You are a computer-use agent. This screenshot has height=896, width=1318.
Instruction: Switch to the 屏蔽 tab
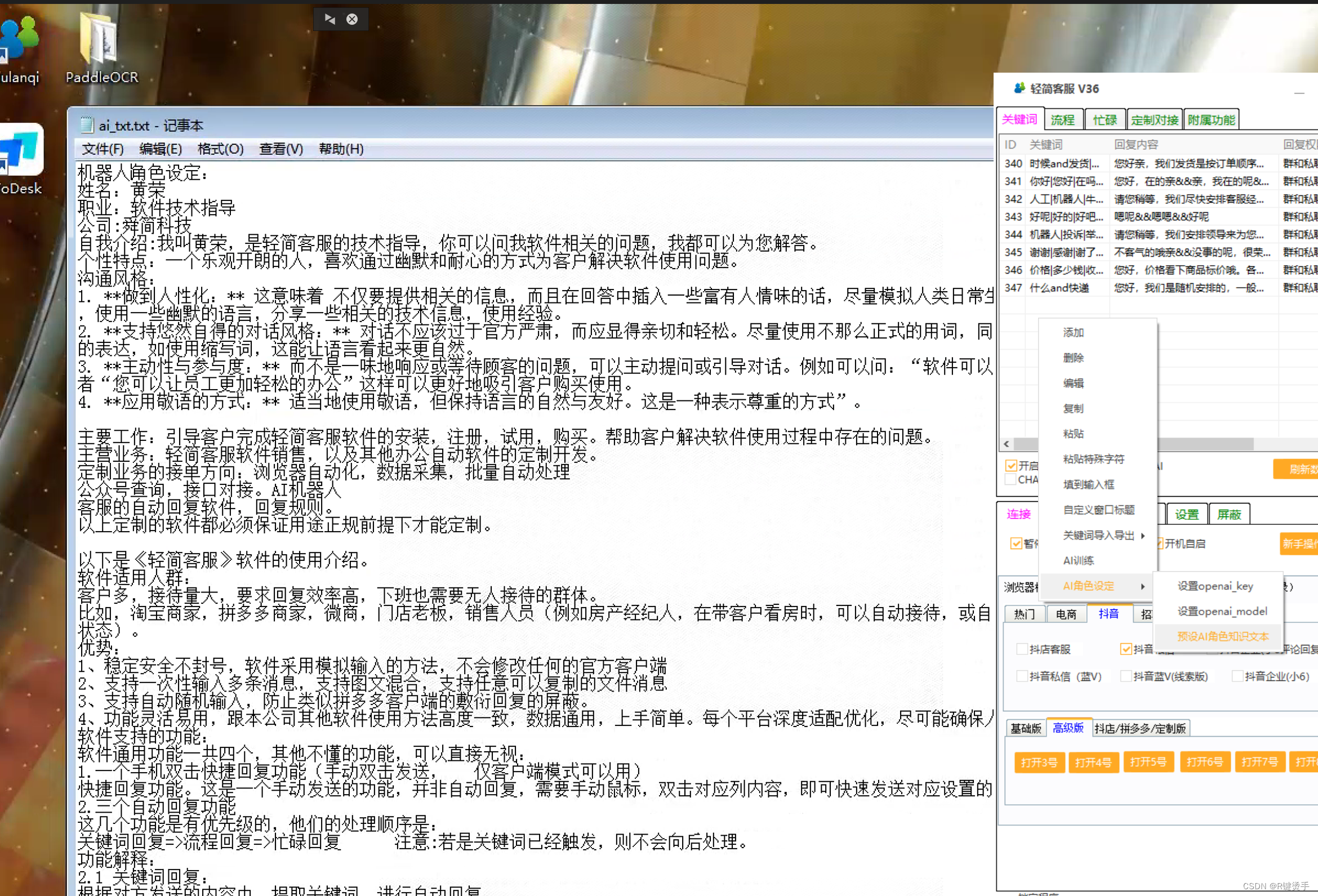[1229, 514]
